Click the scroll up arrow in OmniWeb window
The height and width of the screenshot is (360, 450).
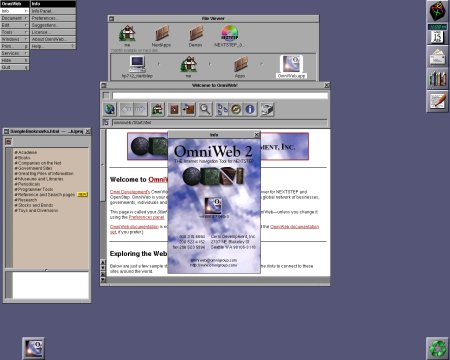click(x=103, y=262)
